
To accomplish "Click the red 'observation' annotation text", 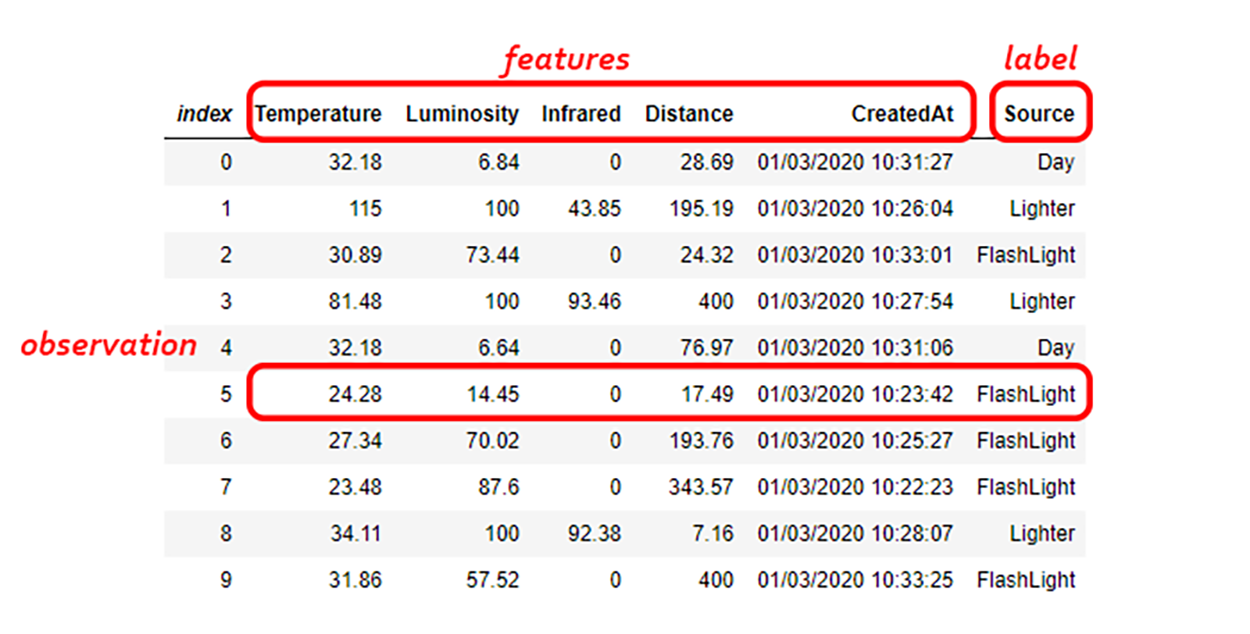I will coord(109,345).
